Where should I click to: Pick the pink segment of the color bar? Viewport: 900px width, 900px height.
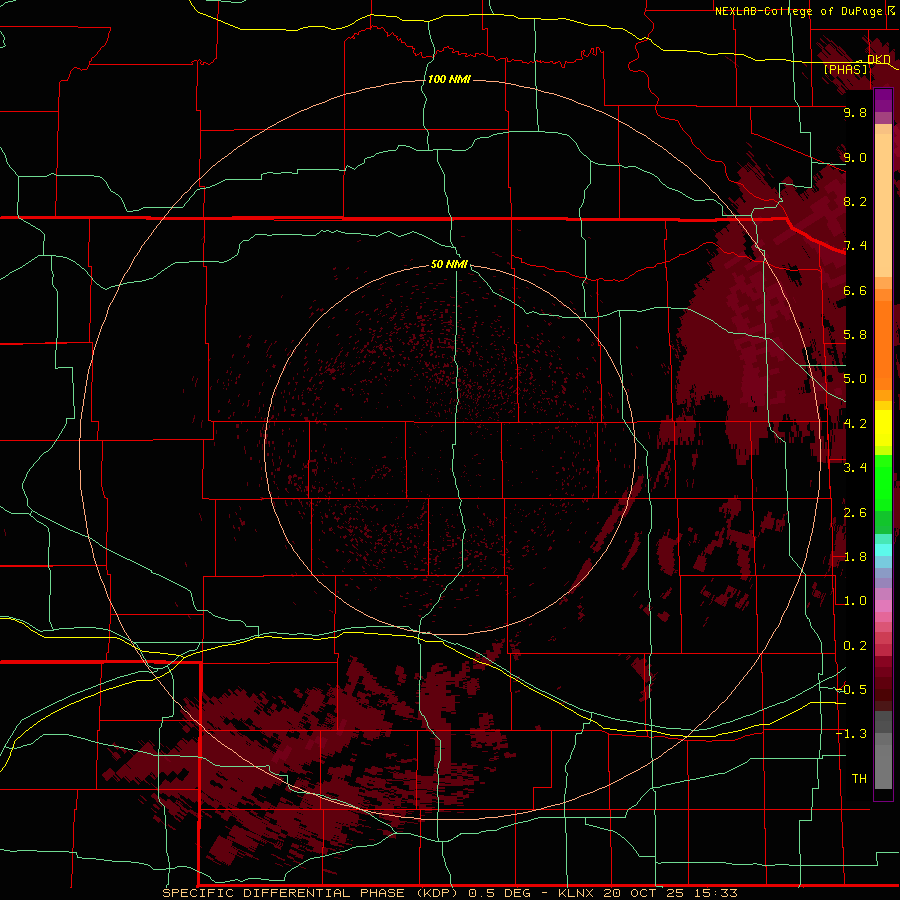point(883,606)
